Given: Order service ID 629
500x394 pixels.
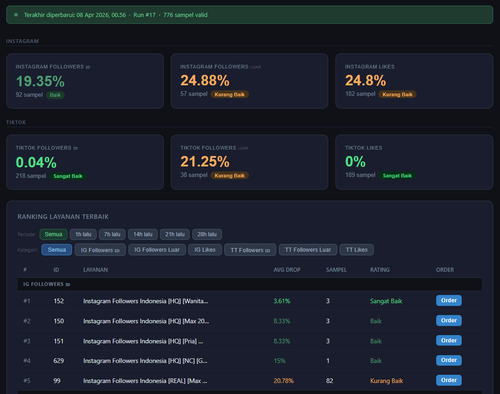Looking at the screenshot, I should click(x=449, y=360).
